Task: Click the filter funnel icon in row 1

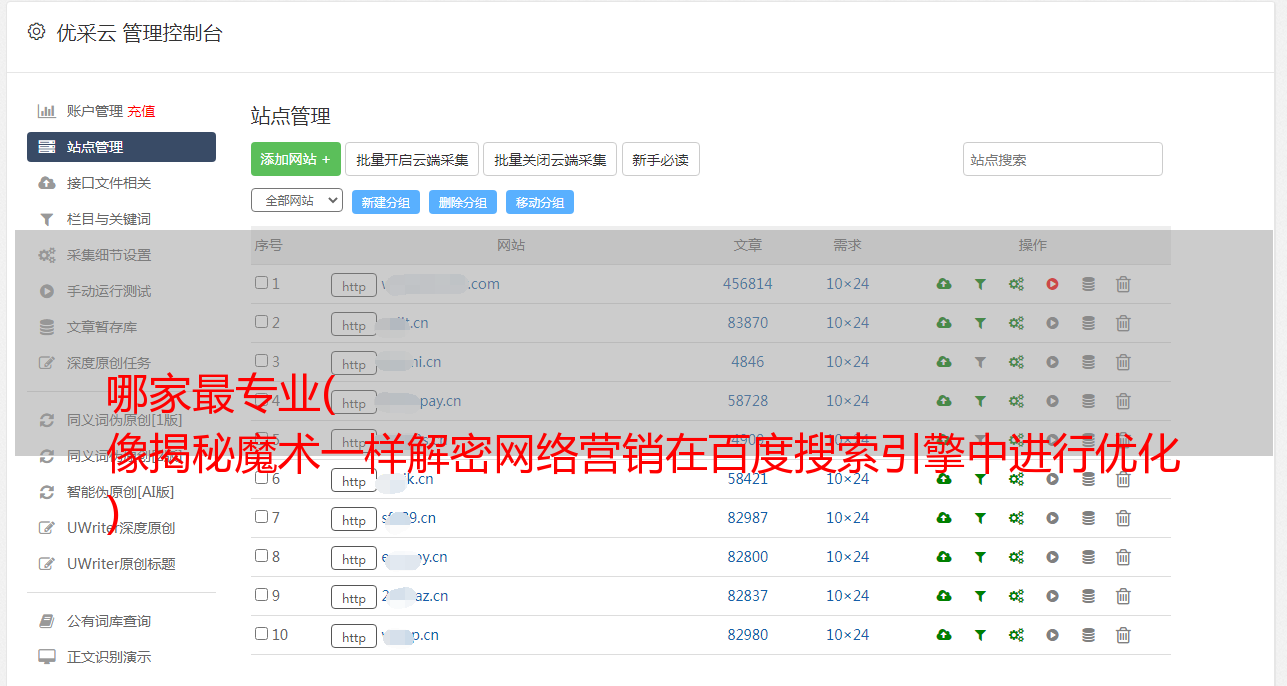Action: (x=980, y=284)
